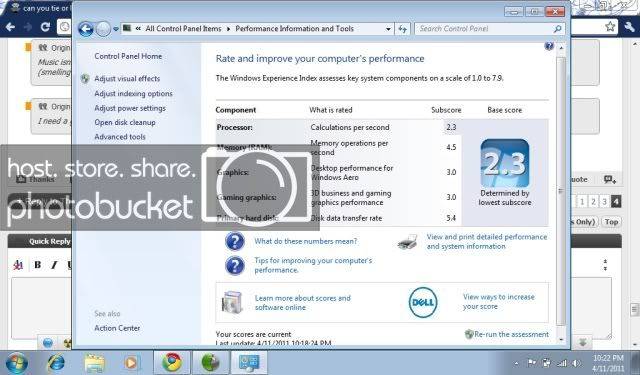This screenshot has height=375, width=640.
Task: View and print detailed performance information
Action: [487, 242]
